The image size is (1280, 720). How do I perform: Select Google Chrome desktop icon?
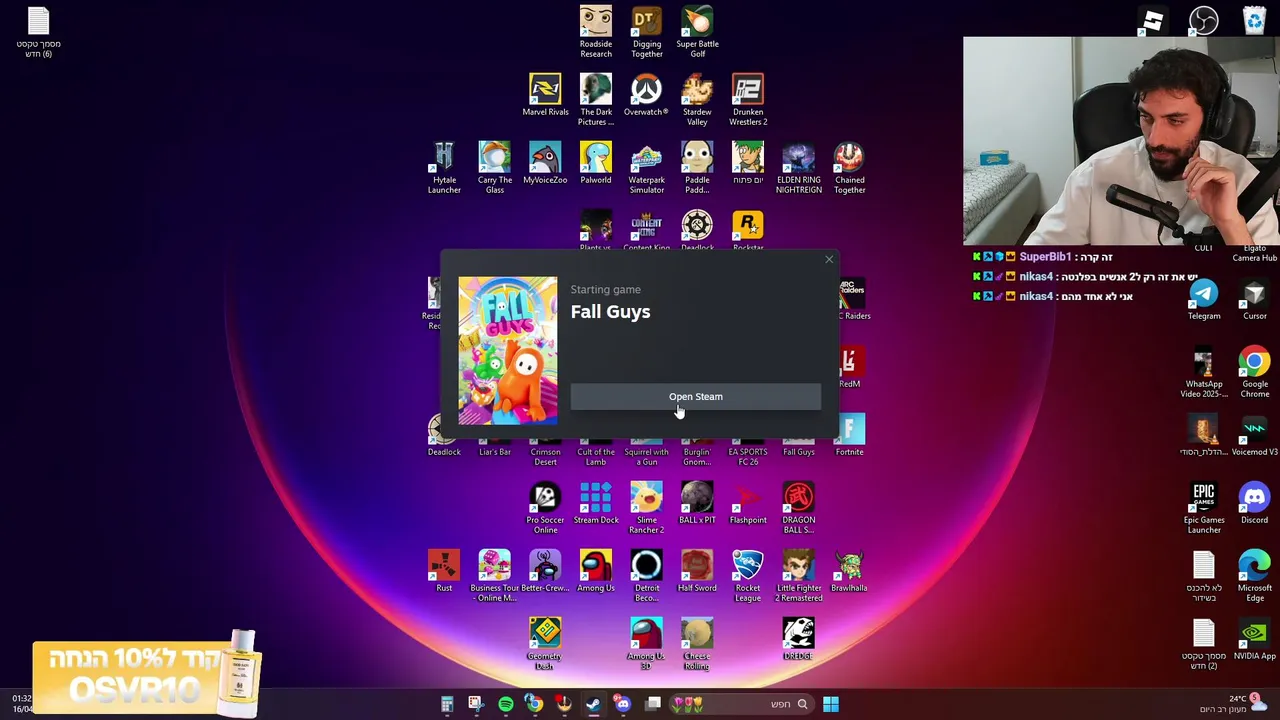point(1254,372)
